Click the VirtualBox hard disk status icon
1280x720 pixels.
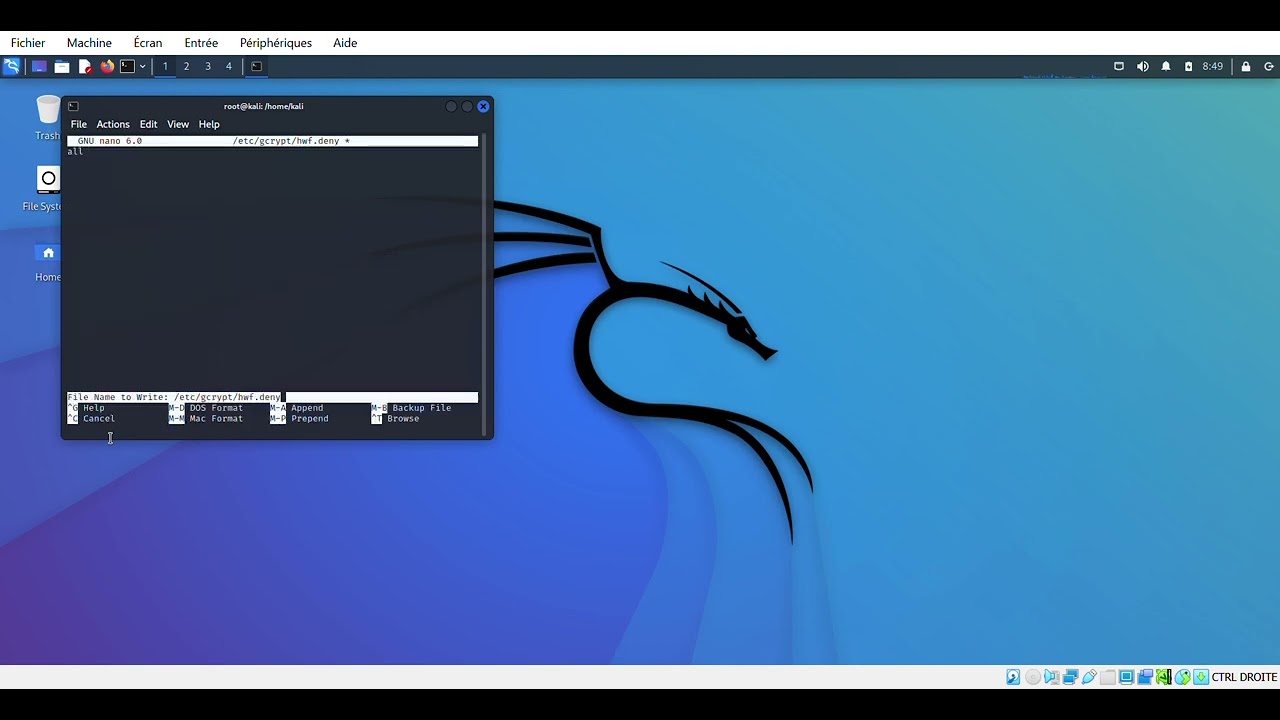(x=1013, y=677)
